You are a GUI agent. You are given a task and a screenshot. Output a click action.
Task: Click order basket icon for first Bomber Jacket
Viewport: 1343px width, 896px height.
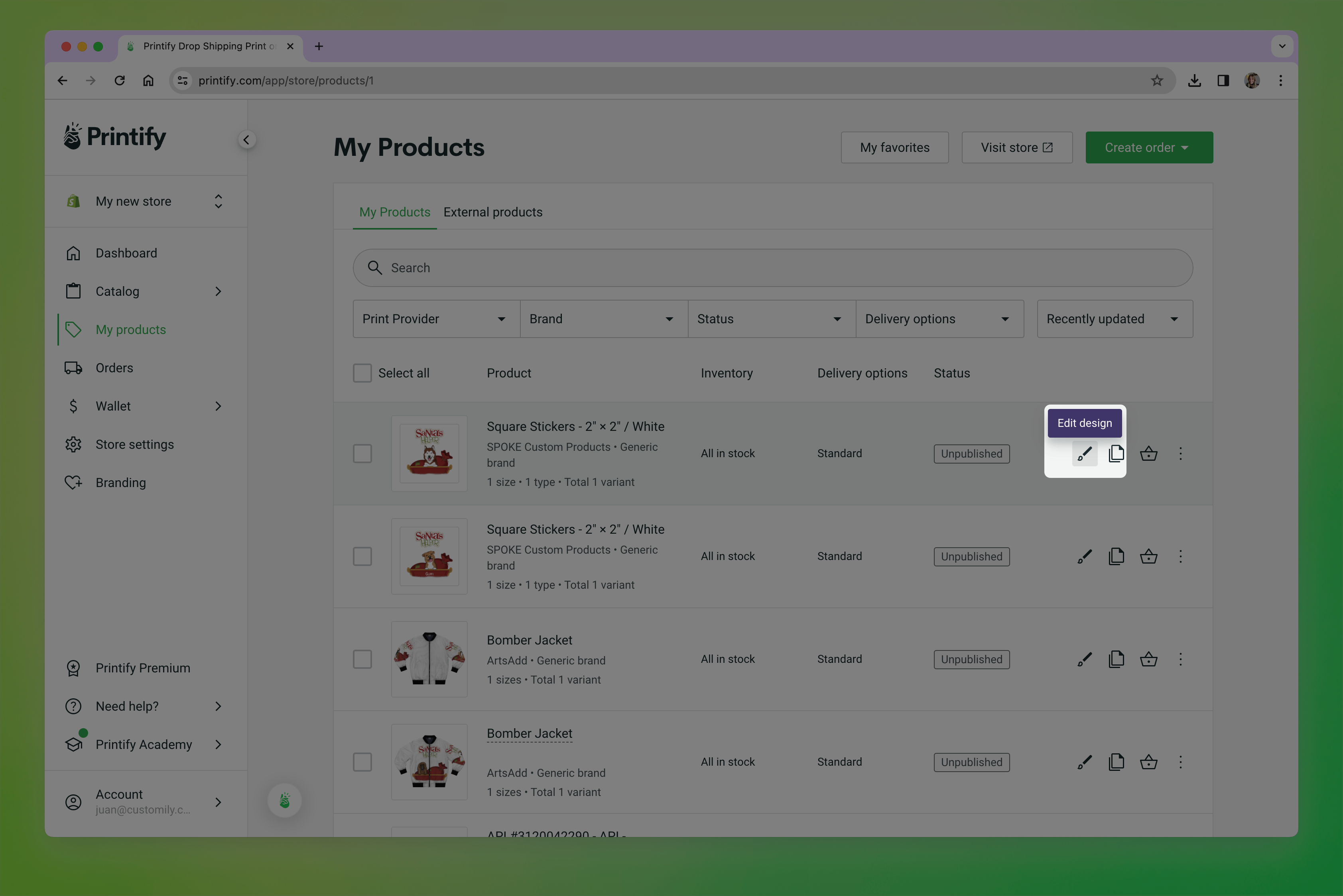point(1148,659)
